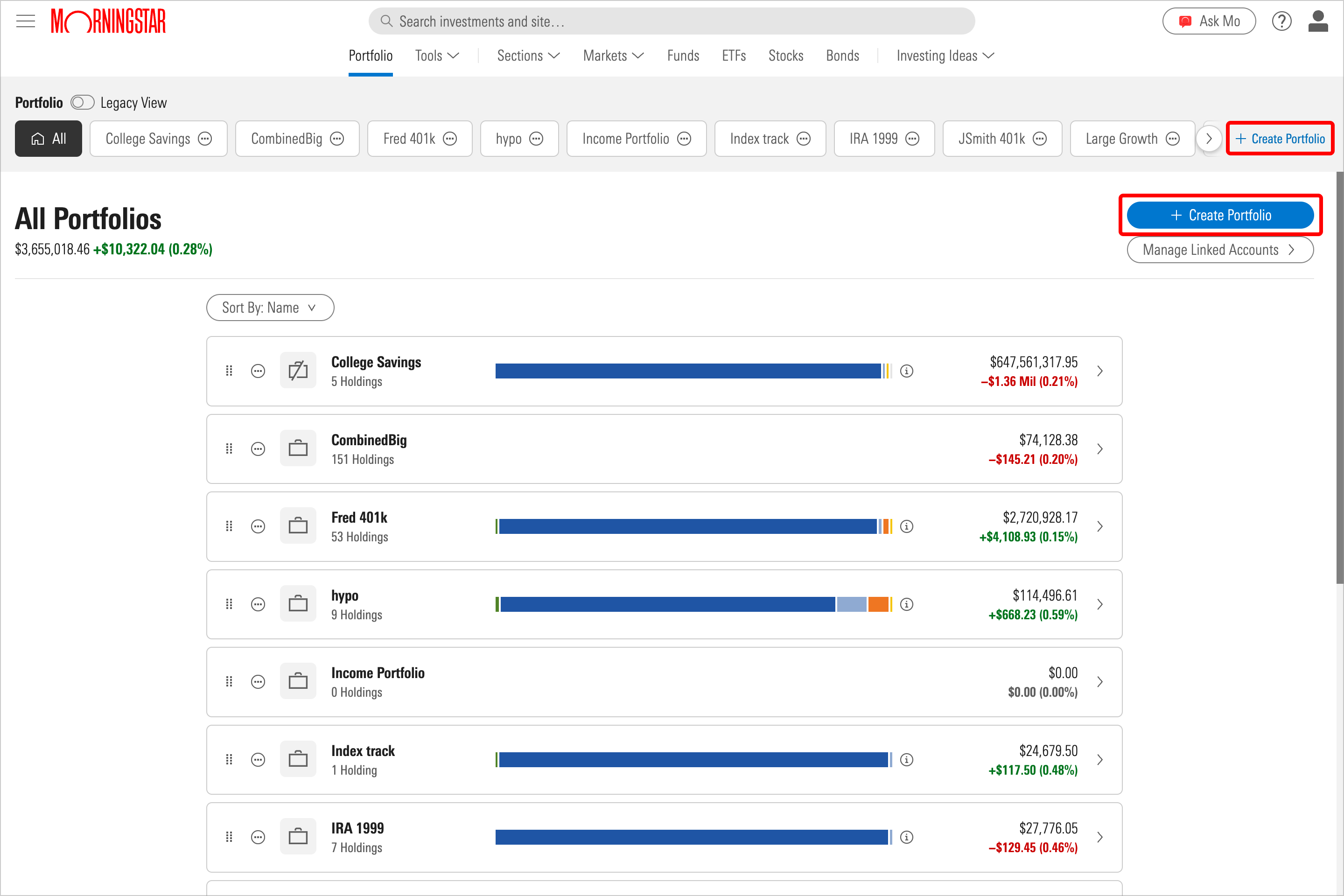Show allocation info for Index track

pyautogui.click(x=907, y=760)
